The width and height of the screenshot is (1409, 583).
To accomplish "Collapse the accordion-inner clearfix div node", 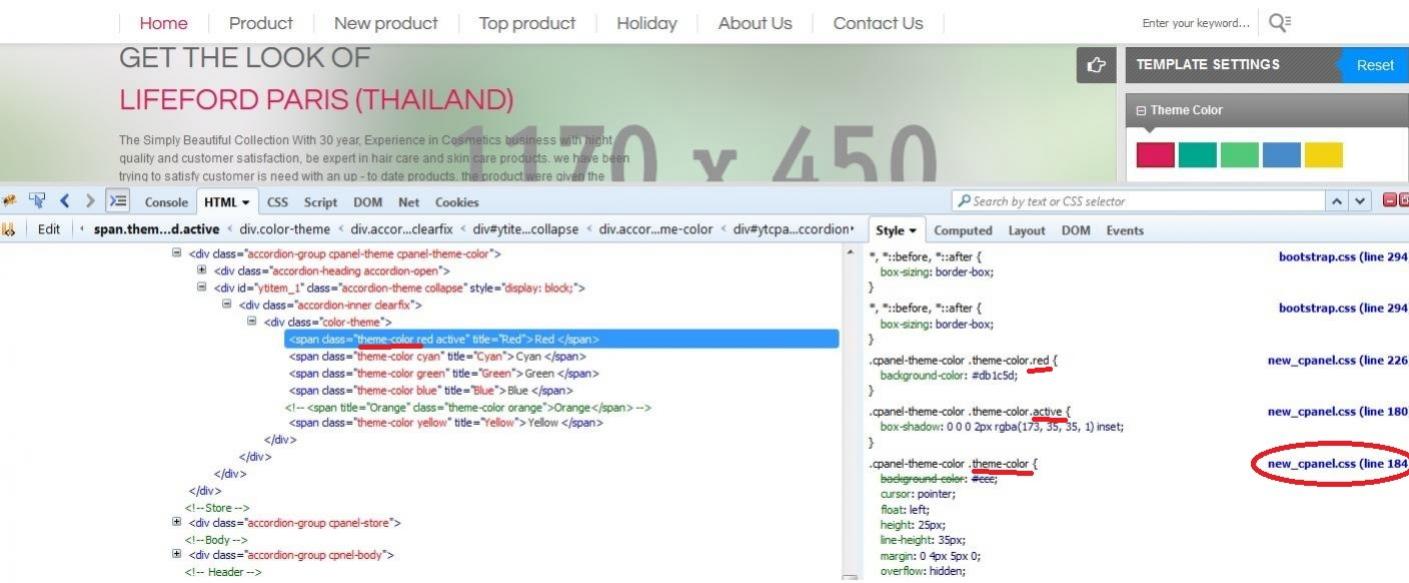I will coord(227,305).
